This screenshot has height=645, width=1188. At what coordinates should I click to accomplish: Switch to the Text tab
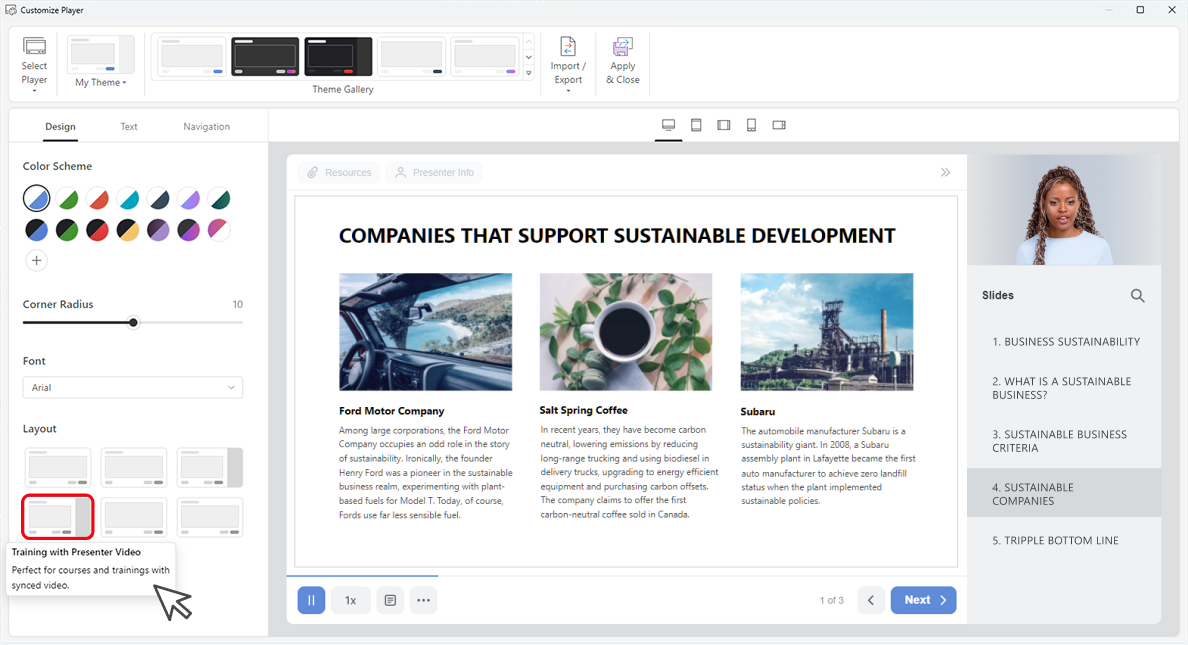(x=128, y=127)
